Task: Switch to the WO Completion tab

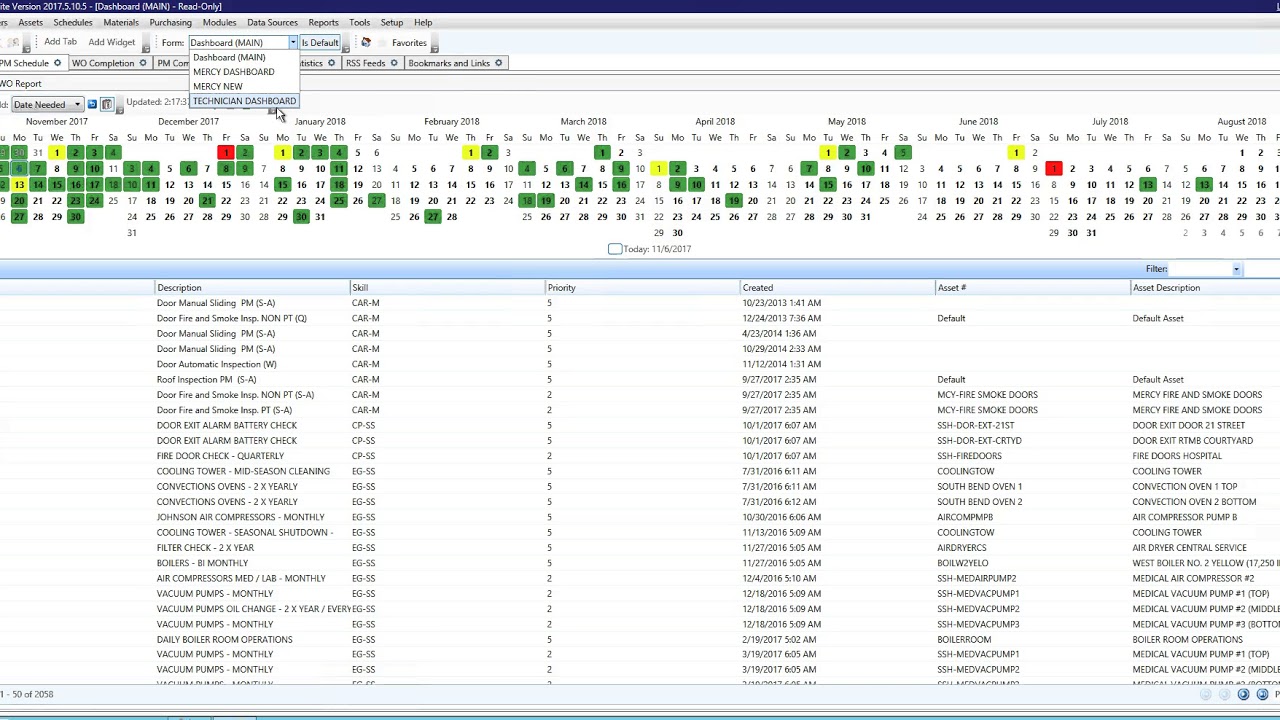Action: [102, 63]
